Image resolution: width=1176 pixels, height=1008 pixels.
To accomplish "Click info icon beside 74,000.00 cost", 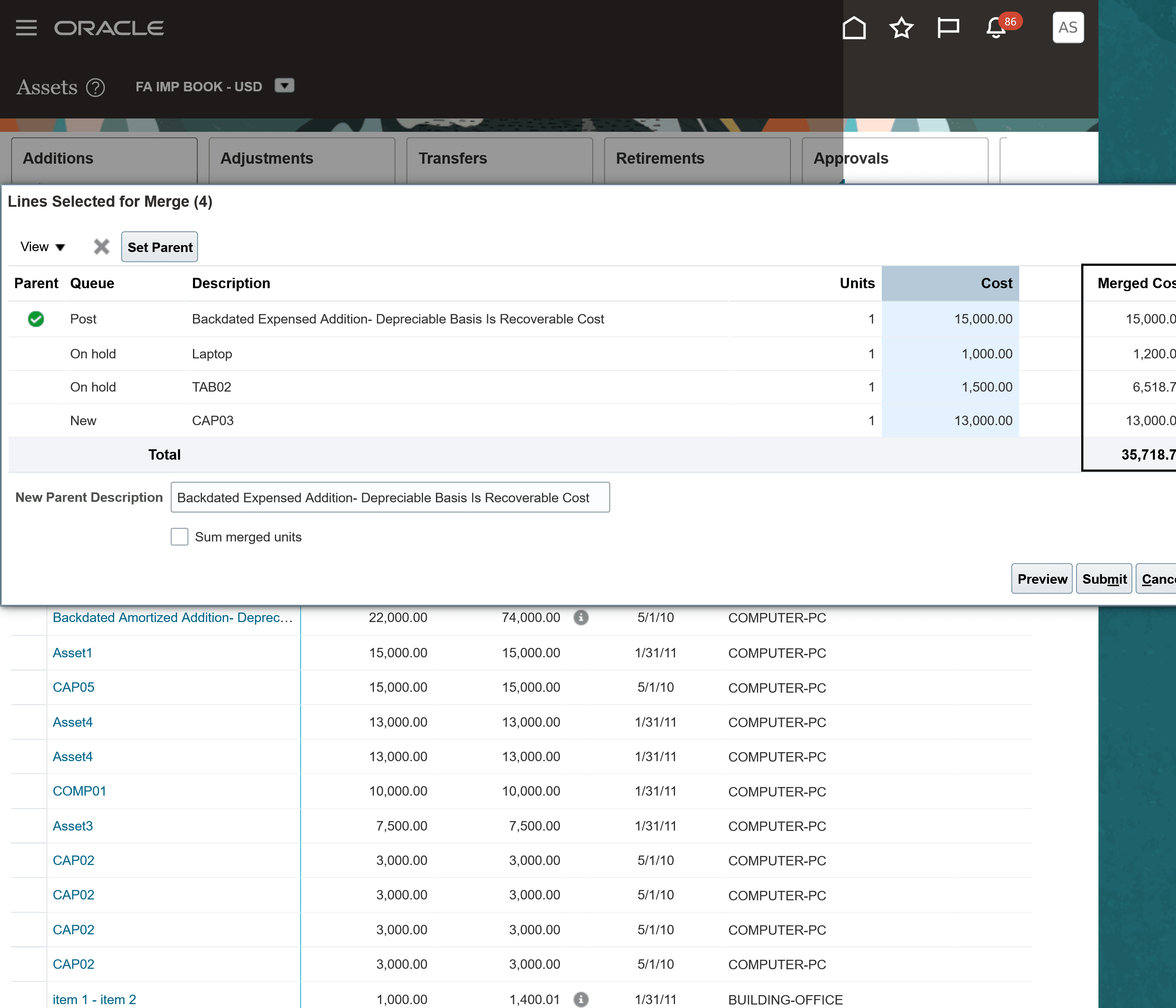I will pos(581,618).
